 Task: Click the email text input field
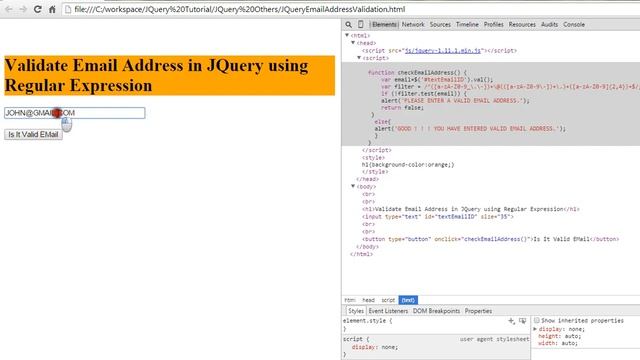click(75, 113)
